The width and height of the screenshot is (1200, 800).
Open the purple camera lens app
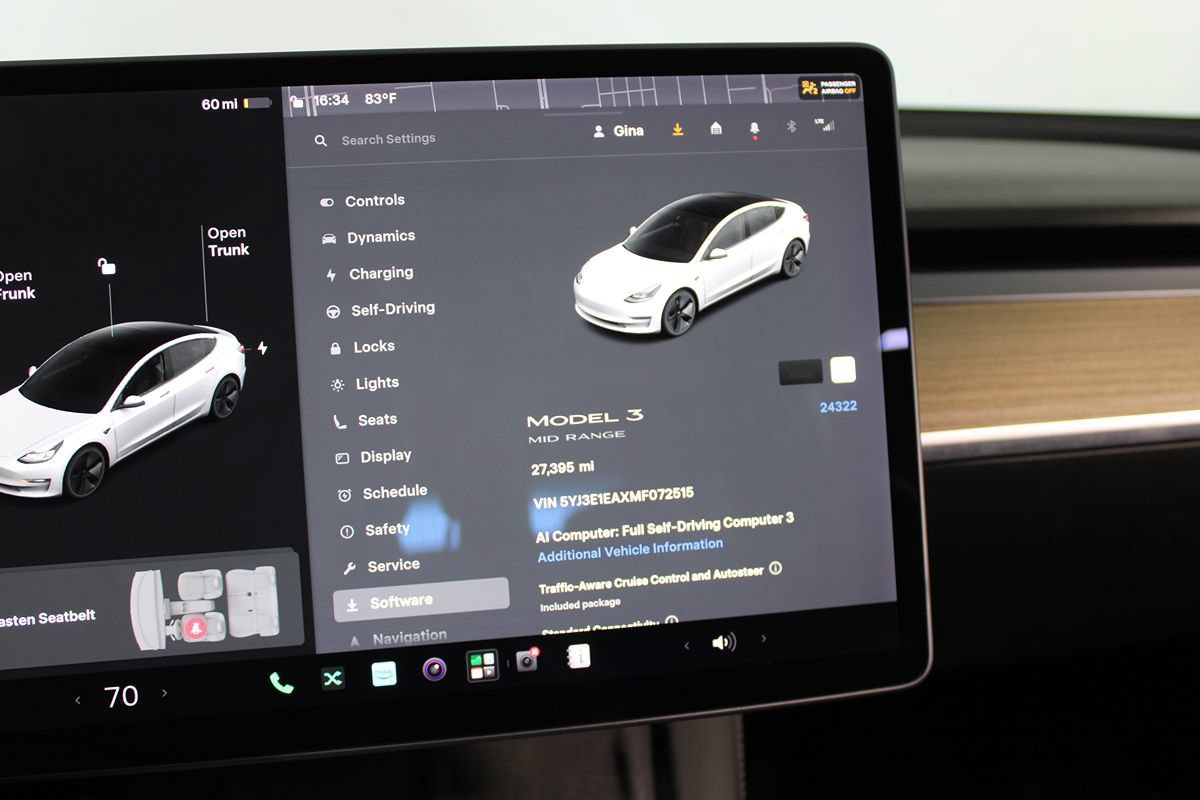coord(434,669)
